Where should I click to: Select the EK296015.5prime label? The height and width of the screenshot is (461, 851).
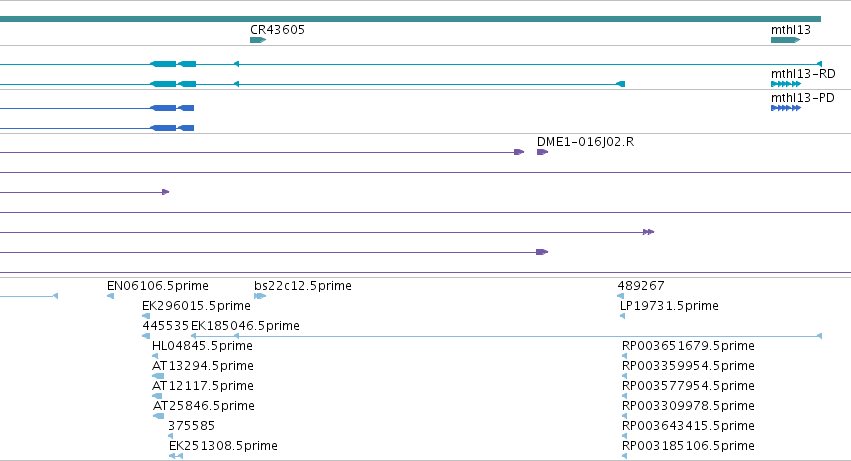[196, 306]
